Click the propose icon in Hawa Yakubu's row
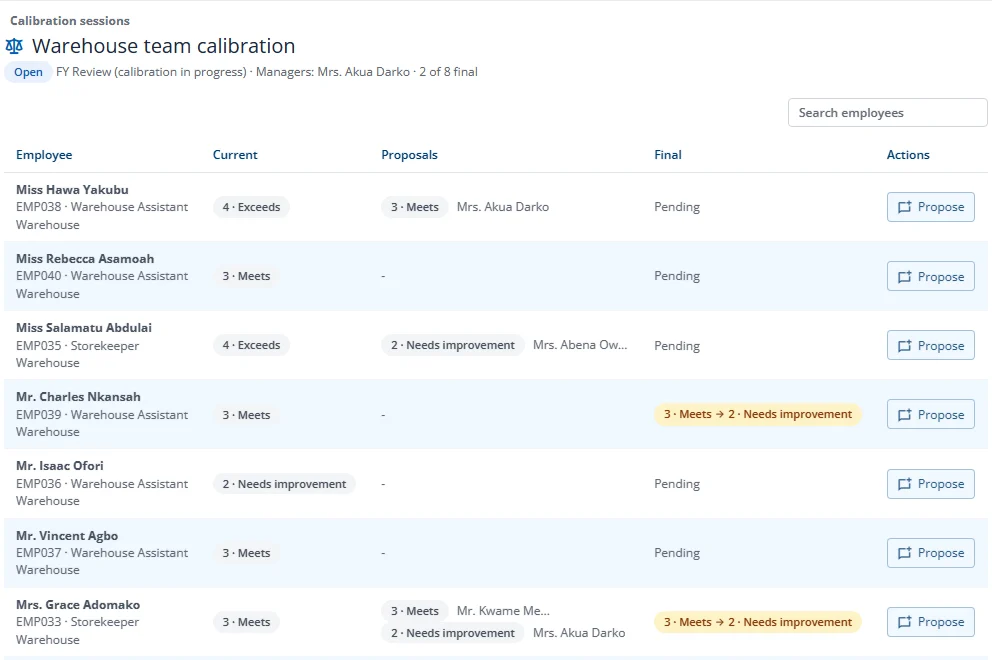The height and width of the screenshot is (660, 992). pos(905,207)
